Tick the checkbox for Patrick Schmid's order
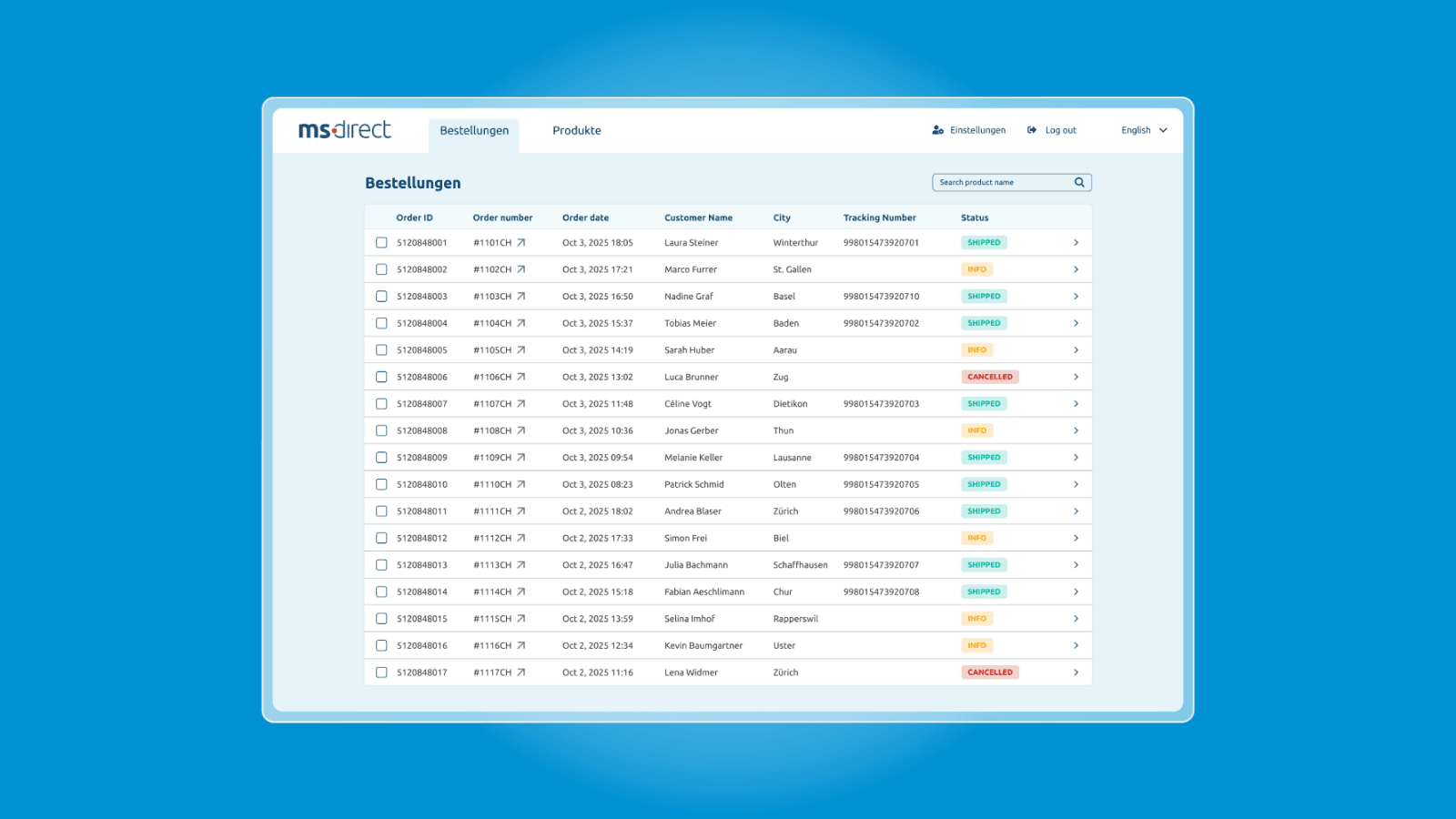 381,484
